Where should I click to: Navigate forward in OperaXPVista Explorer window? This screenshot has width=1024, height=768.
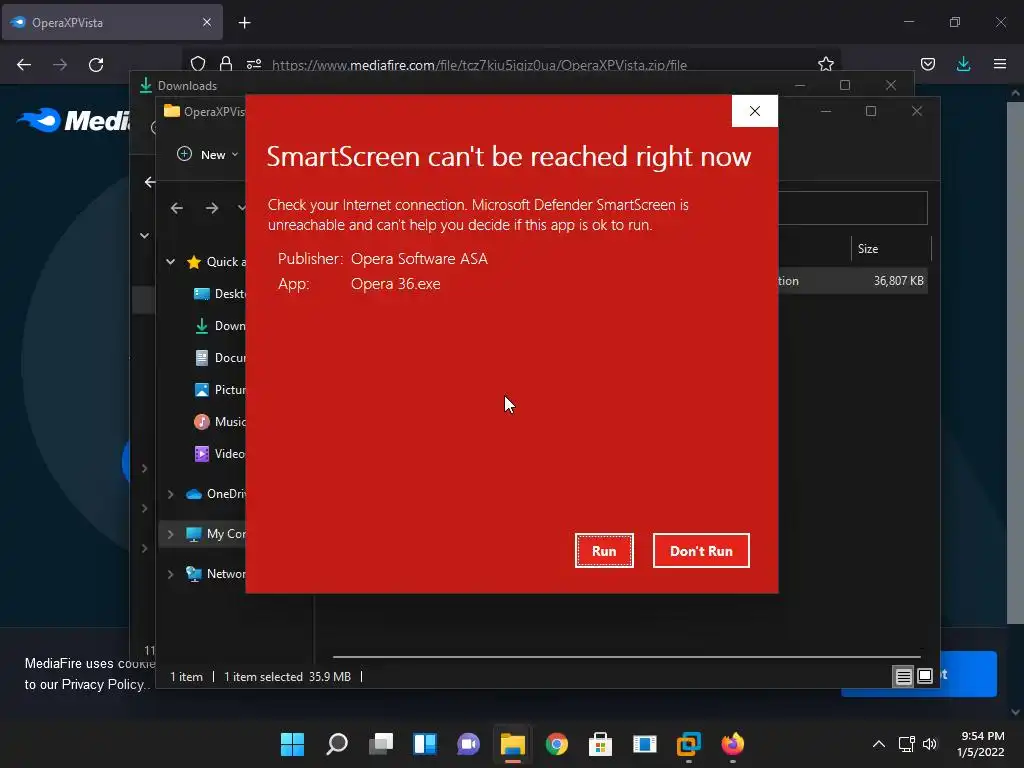pyautogui.click(x=212, y=208)
